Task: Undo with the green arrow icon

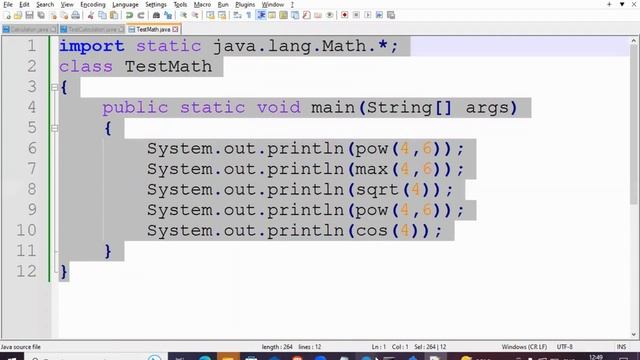Action: (x=129, y=15)
